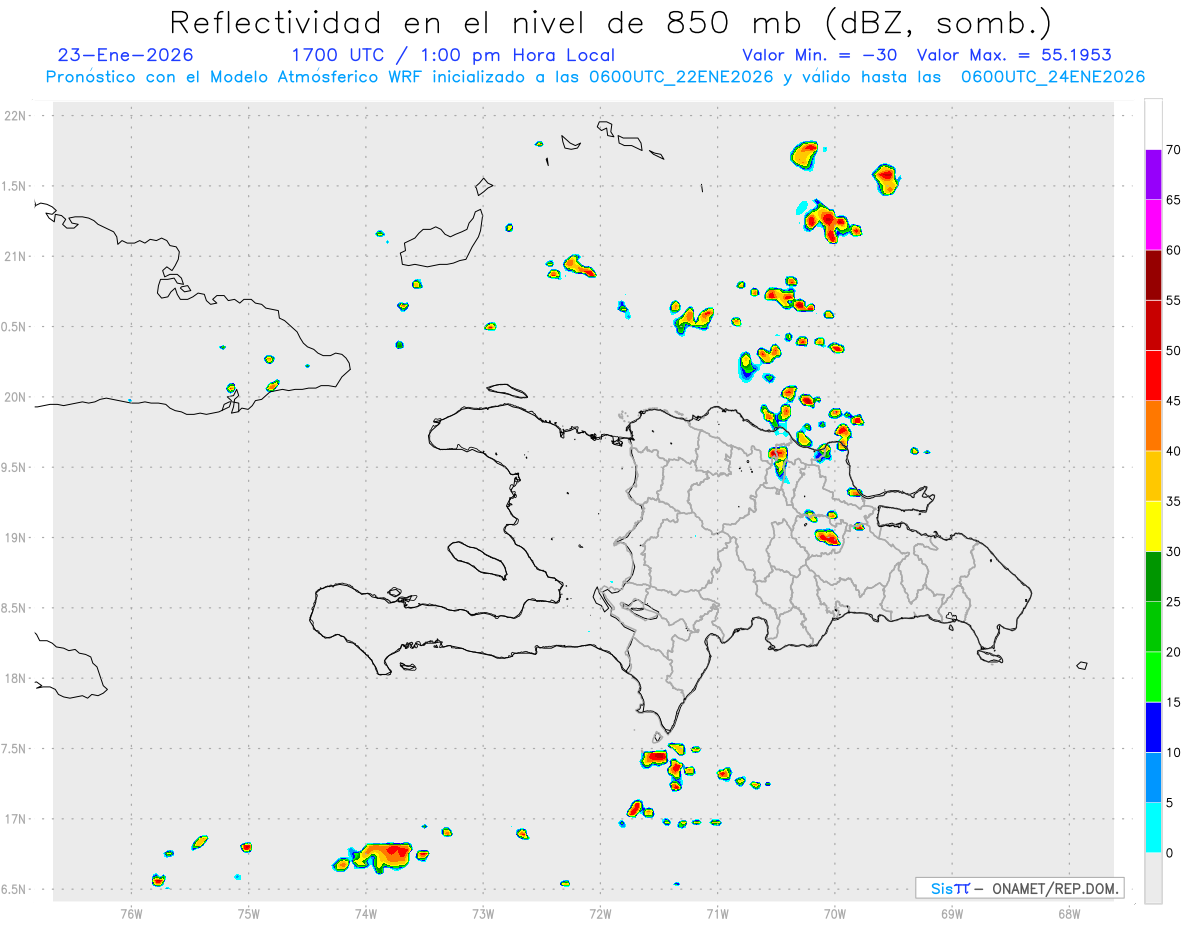The image size is (1200, 927).
Task: Click the 'ONAMET/REP.DOM.' credit label
Action: [1053, 888]
